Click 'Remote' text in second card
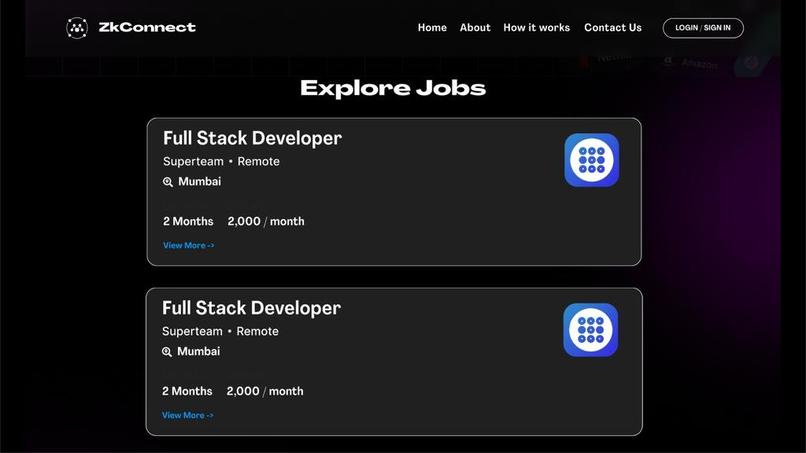The width and height of the screenshot is (806, 453). 258,331
